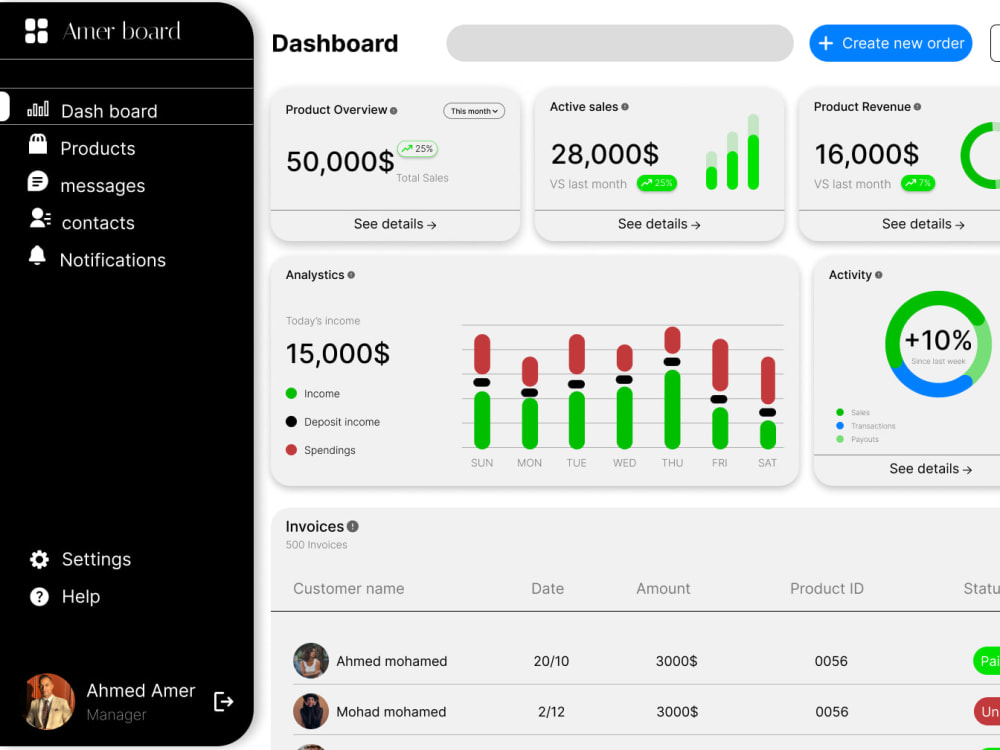Image resolution: width=1000 pixels, height=750 pixels.
Task: Click See details under Activity
Action: point(930,469)
